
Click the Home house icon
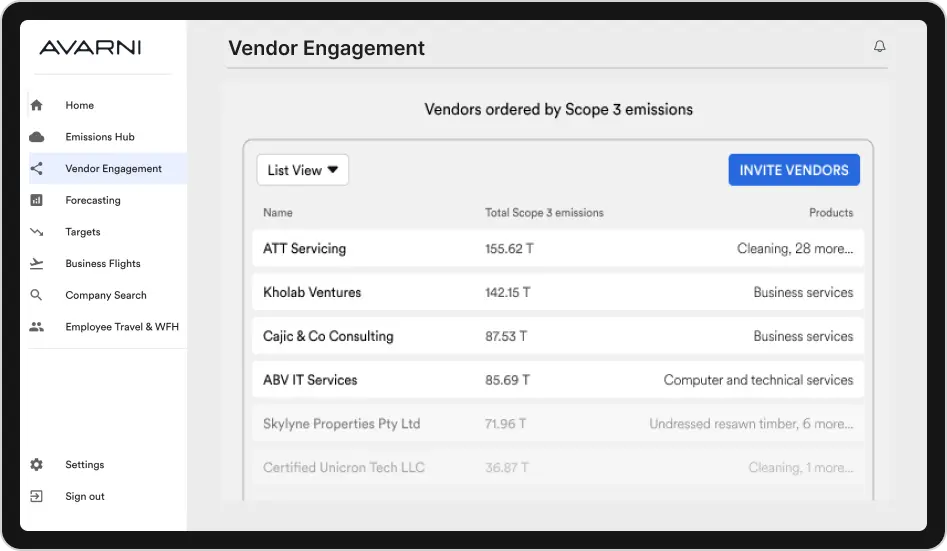(x=37, y=105)
